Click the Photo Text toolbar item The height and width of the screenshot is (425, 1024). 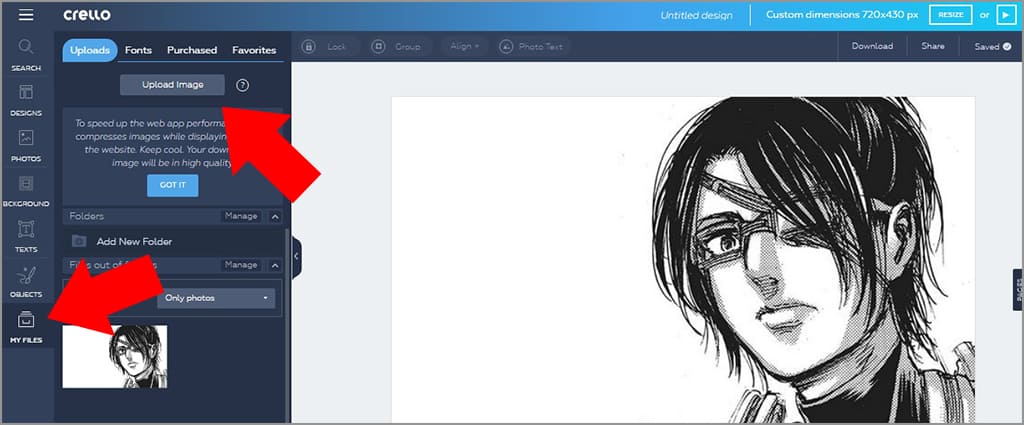point(534,46)
